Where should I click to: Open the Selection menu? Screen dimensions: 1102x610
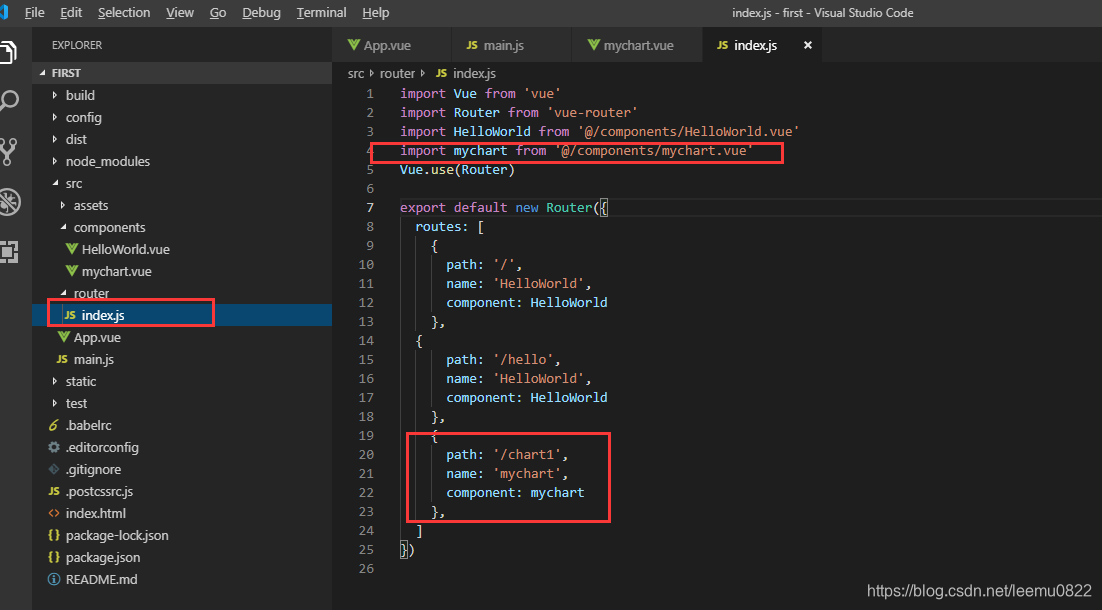pyautogui.click(x=124, y=13)
